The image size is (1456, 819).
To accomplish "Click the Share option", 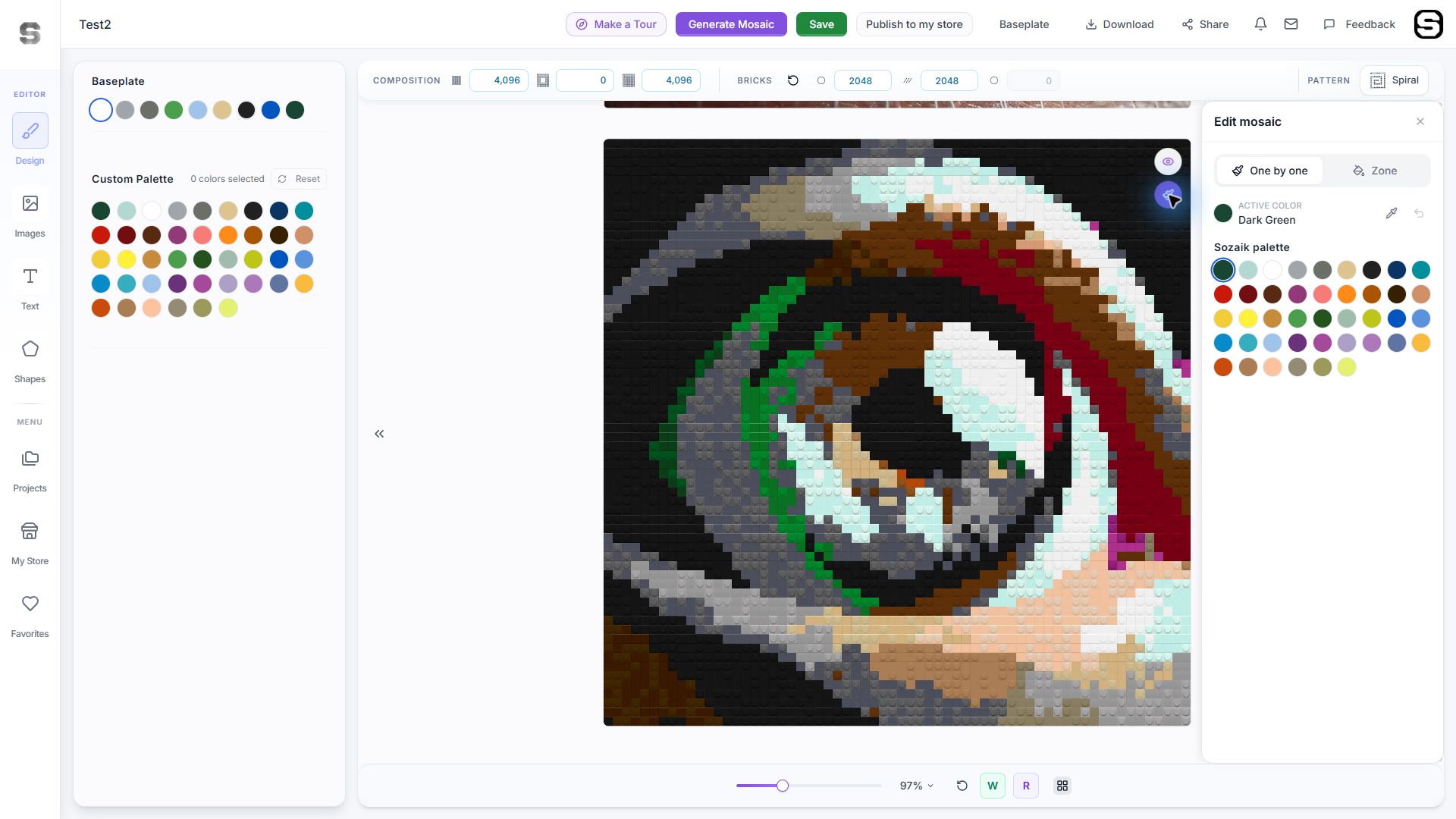I will tap(1205, 24).
